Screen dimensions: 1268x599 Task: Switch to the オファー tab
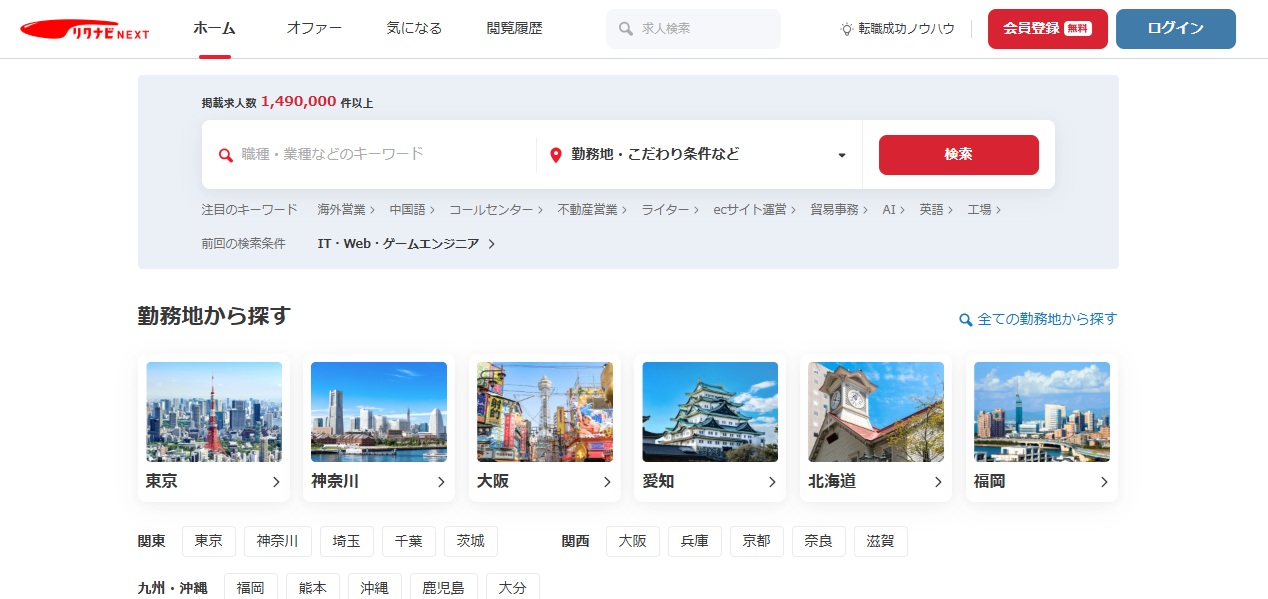click(x=314, y=28)
